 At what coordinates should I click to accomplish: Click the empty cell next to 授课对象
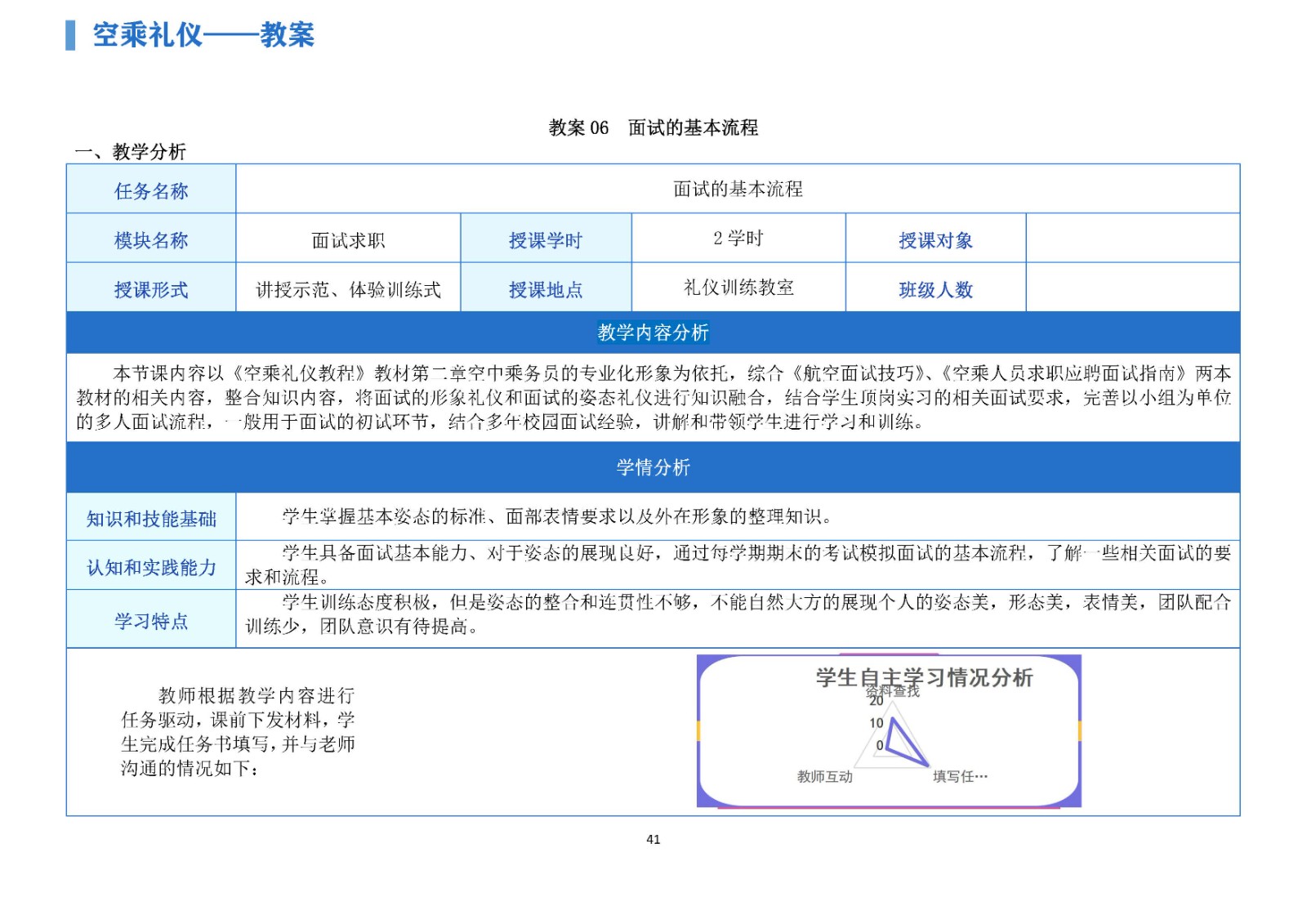[1132, 239]
